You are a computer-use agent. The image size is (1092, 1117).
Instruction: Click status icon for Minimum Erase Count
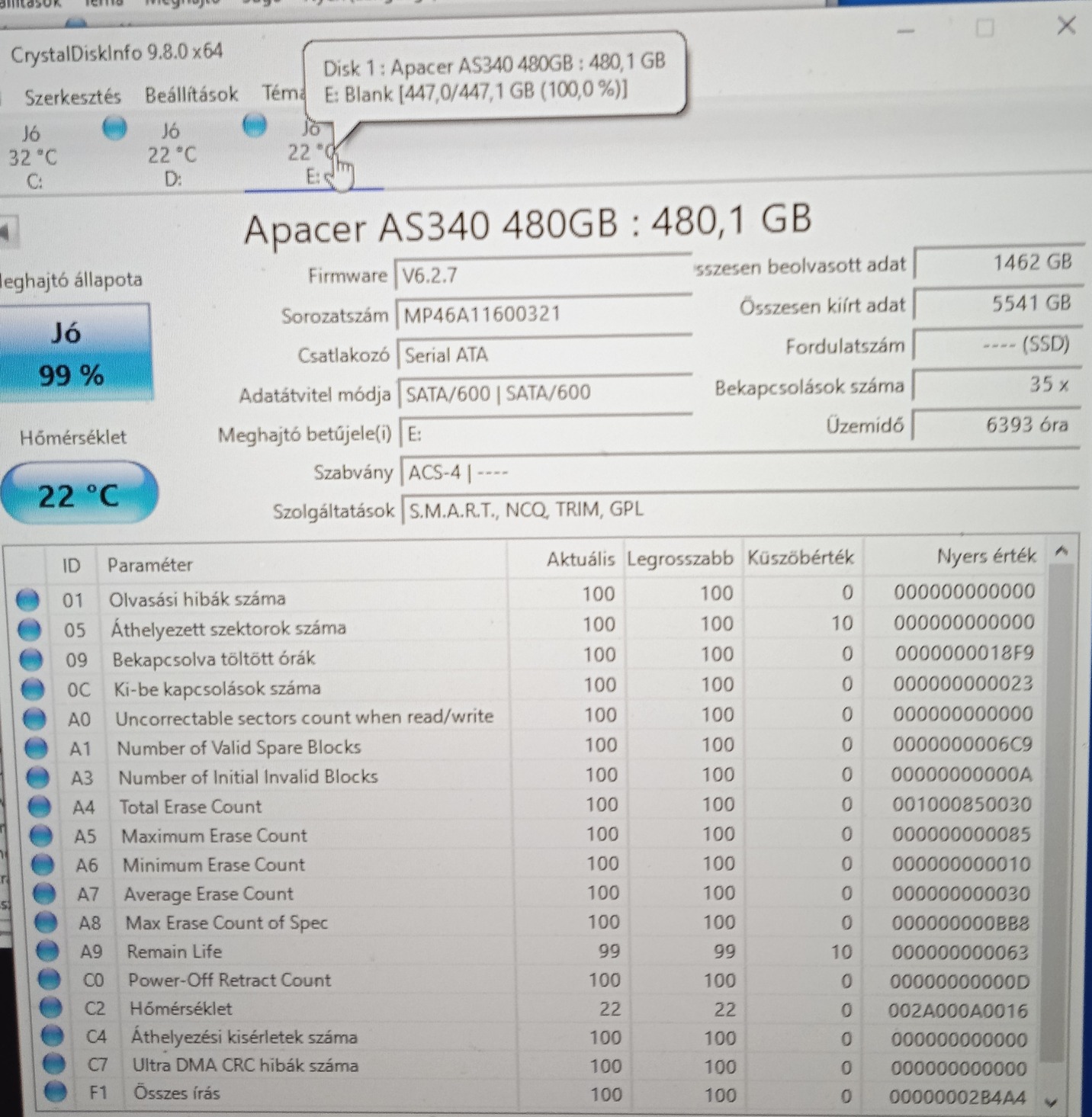(43, 865)
